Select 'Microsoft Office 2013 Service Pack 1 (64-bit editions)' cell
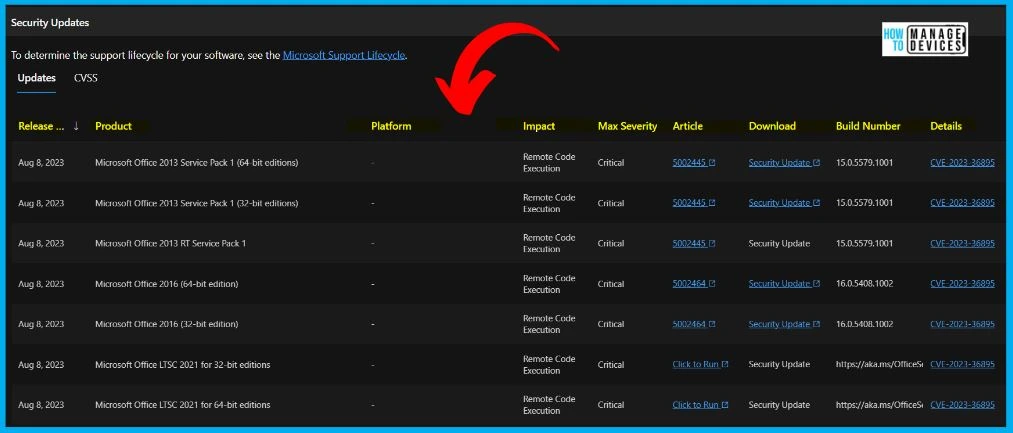The image size is (1013, 433). [196, 163]
